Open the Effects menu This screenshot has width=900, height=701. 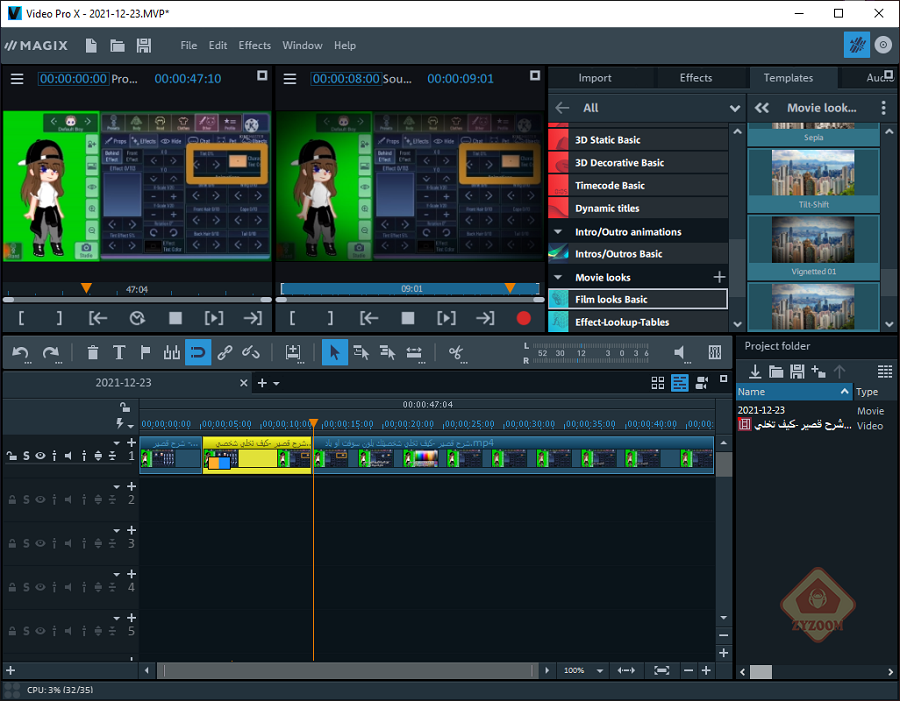pos(254,45)
